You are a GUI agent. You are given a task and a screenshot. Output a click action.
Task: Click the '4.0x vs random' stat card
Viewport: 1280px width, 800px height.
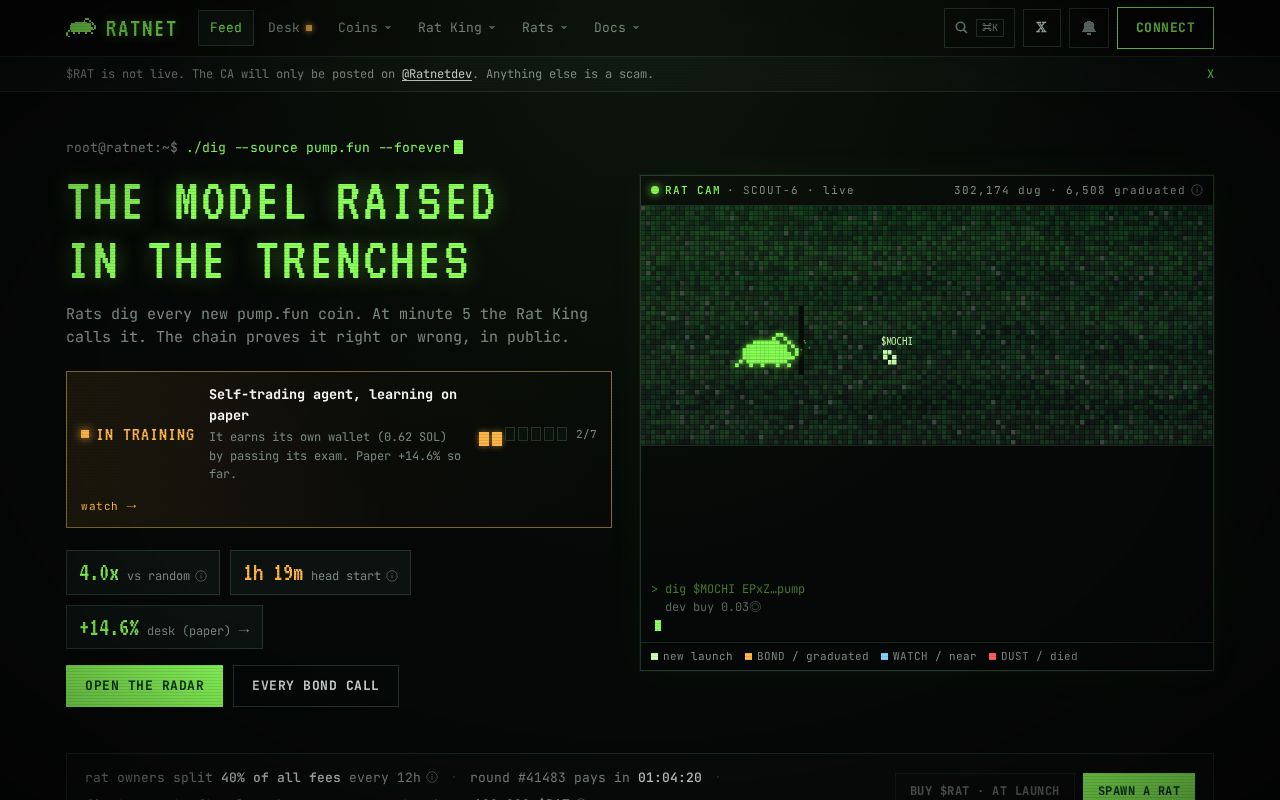coord(143,573)
